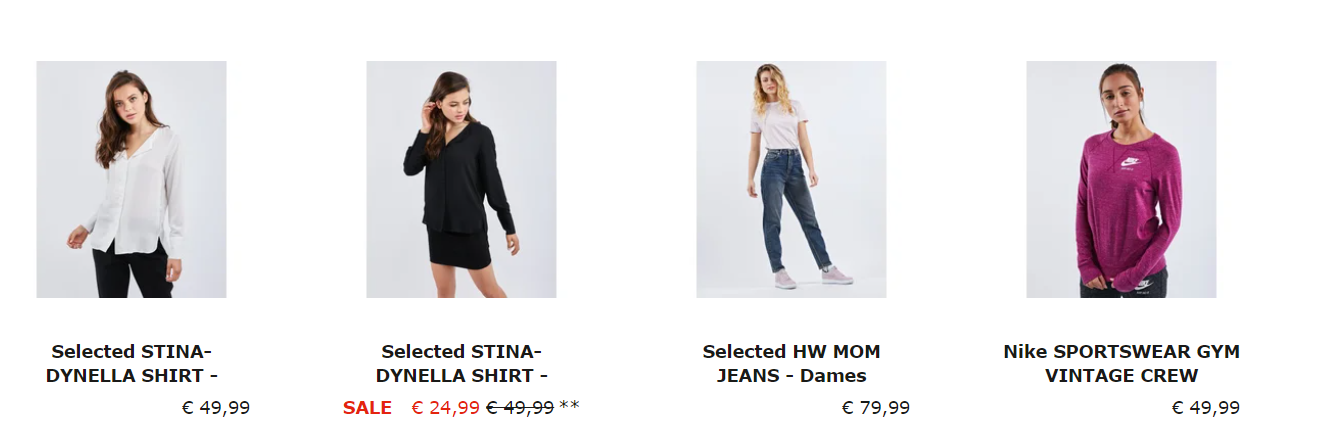Open the Selected HW MOM JEANS - Dames link
The height and width of the screenshot is (445, 1332).
791,364
